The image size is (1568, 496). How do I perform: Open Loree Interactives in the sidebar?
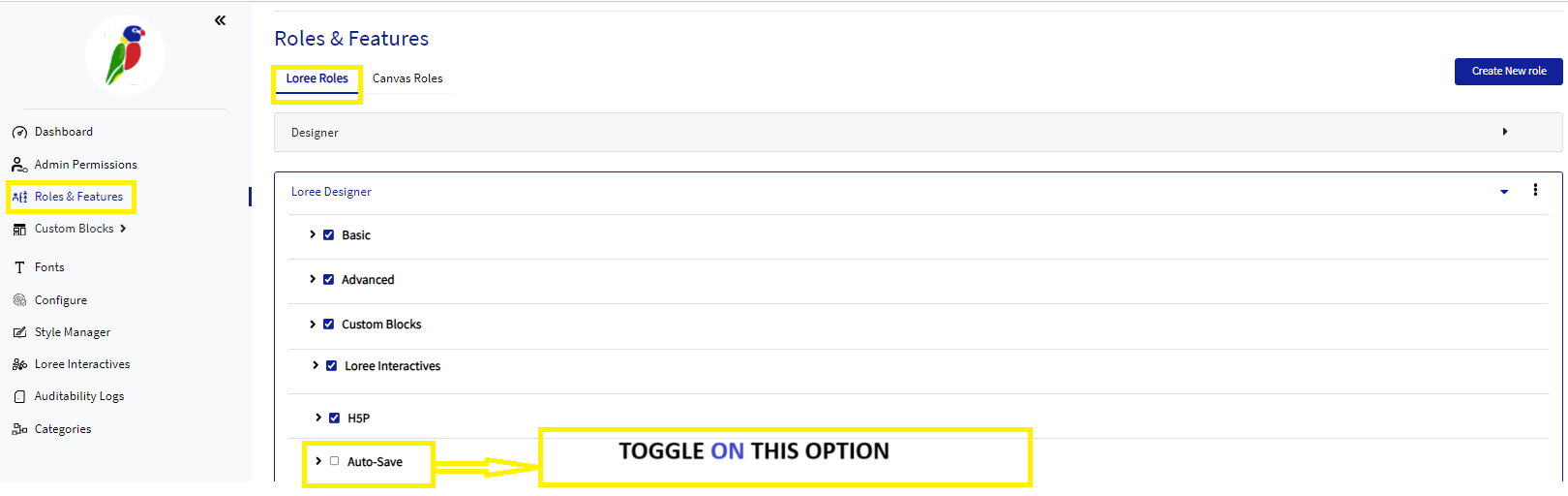82,364
